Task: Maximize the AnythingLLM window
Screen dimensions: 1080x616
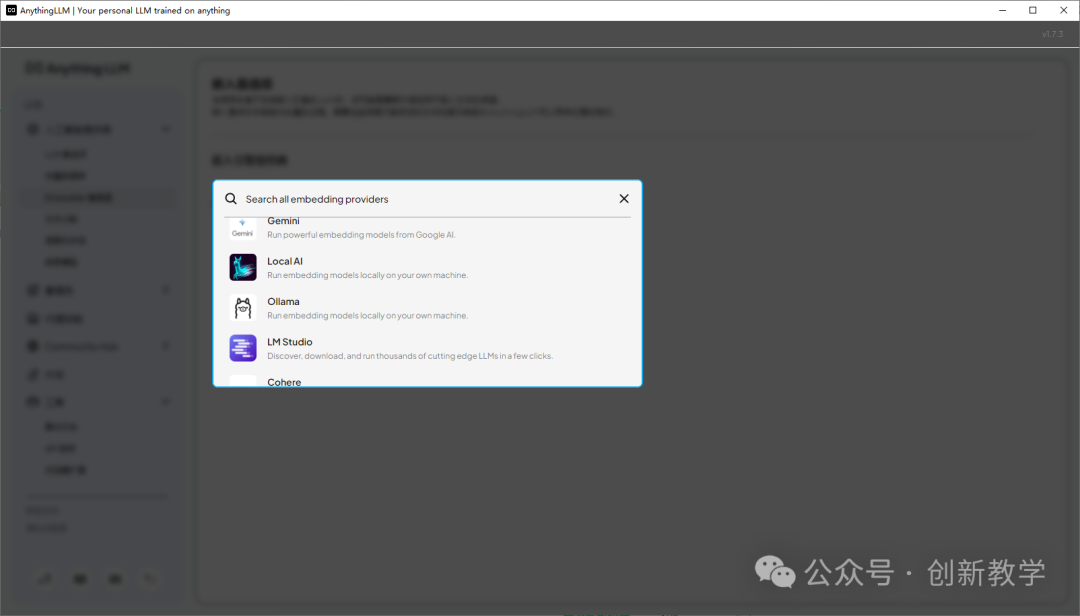Action: 1032,10
